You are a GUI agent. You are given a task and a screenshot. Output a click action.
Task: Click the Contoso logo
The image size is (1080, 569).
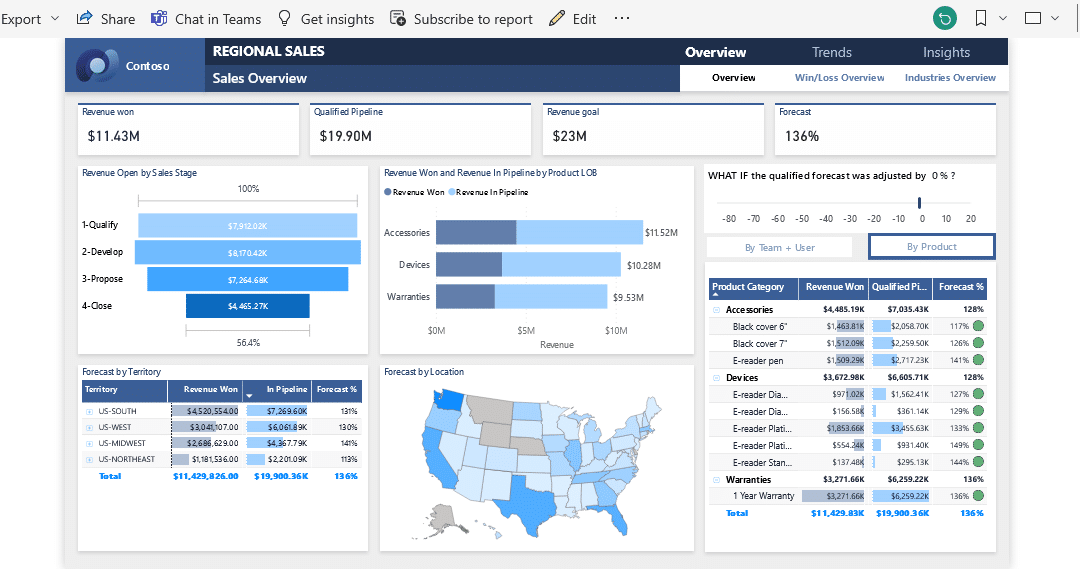tap(97, 66)
